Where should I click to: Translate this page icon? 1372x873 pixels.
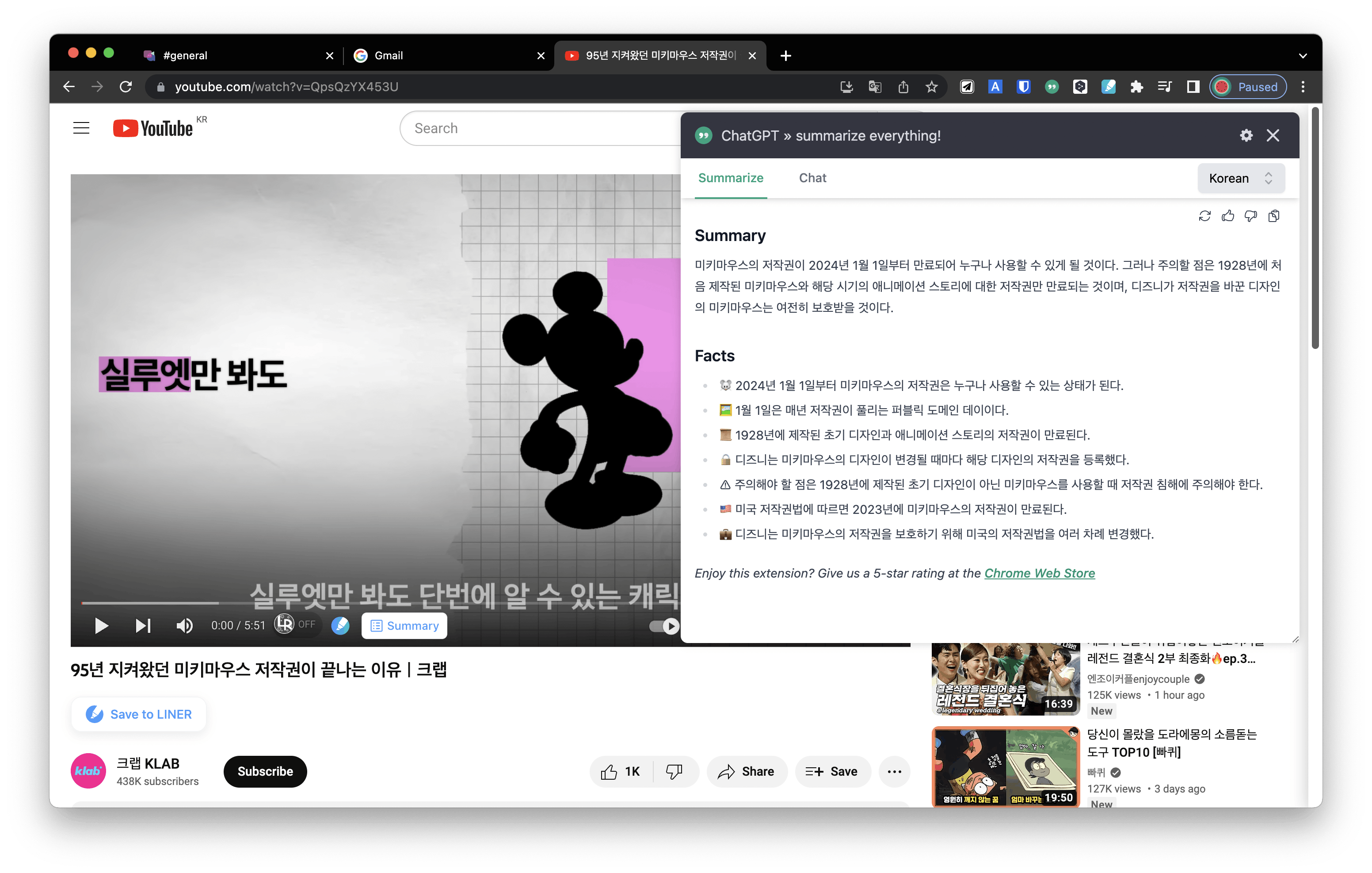(x=875, y=87)
